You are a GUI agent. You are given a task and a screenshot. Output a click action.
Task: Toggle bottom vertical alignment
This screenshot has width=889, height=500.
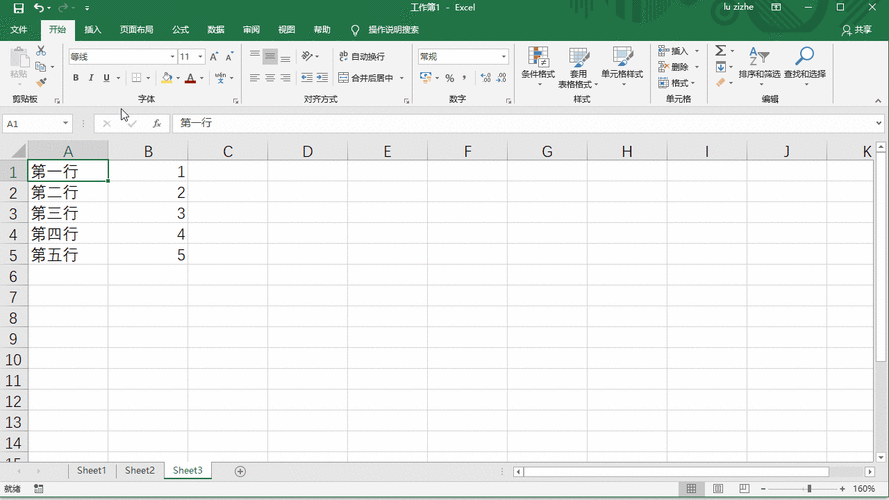[285, 56]
